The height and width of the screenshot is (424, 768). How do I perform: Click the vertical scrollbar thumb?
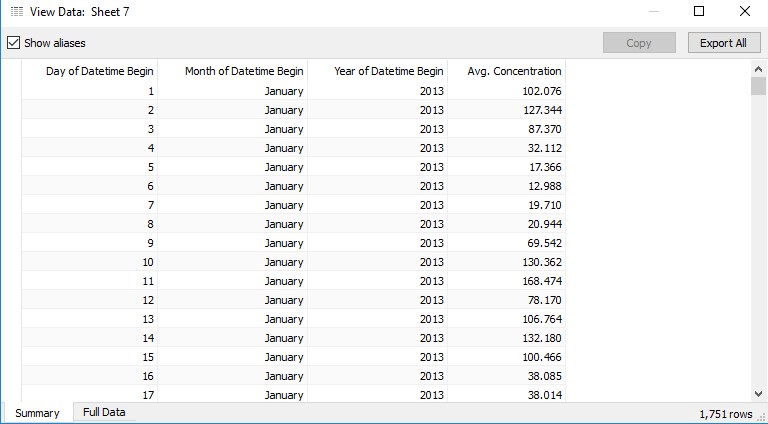click(758, 86)
